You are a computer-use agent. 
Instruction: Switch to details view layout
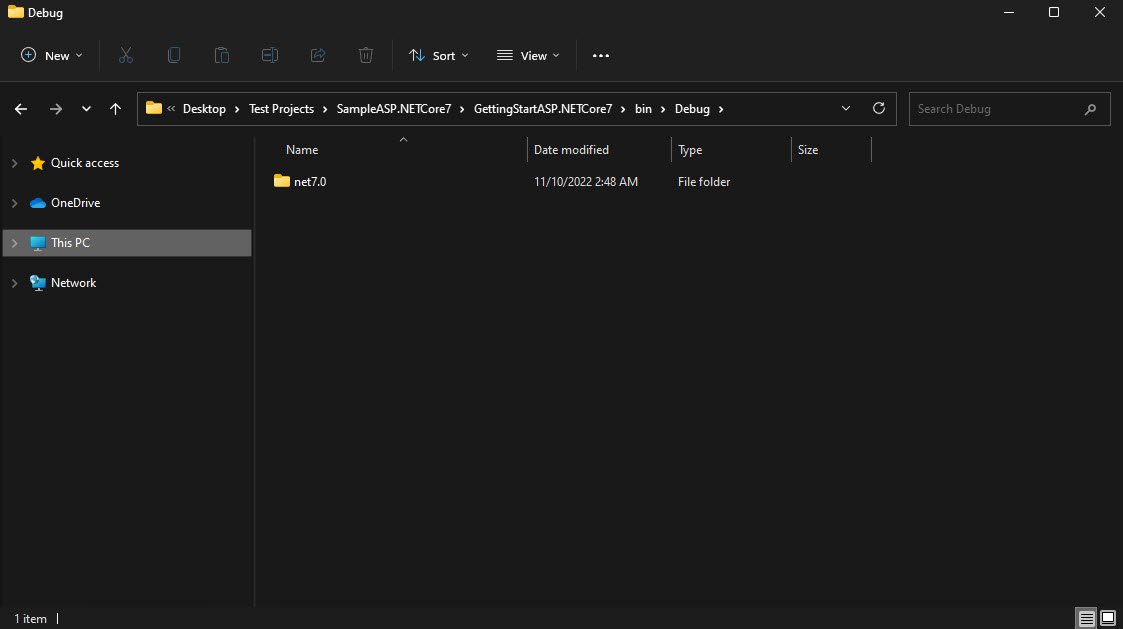1086,618
